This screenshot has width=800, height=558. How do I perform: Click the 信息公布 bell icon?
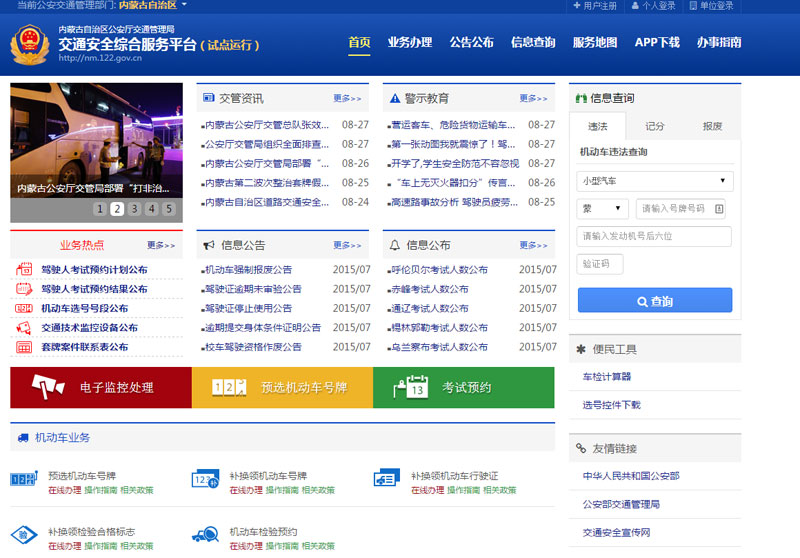(x=395, y=245)
